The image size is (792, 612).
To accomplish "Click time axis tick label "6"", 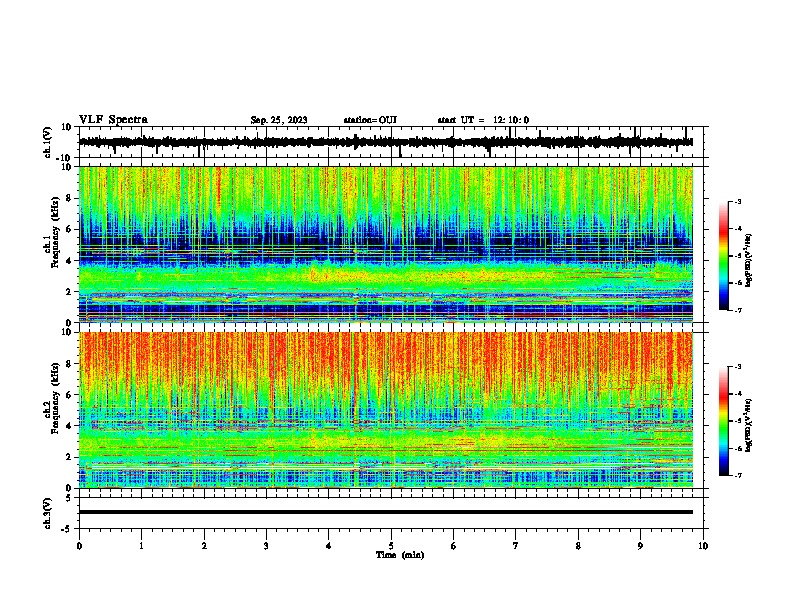I will click(x=453, y=546).
